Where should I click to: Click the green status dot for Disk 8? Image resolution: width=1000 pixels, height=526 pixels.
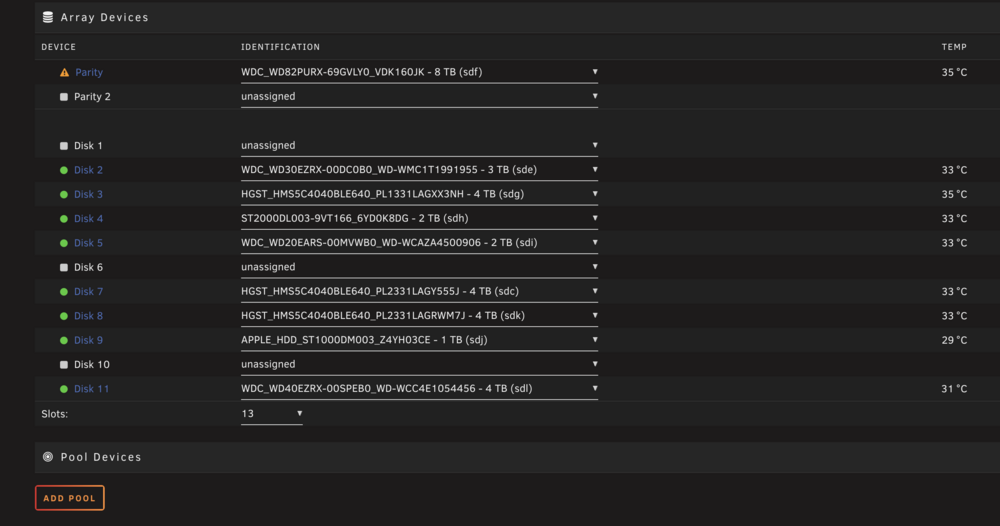[64, 316]
